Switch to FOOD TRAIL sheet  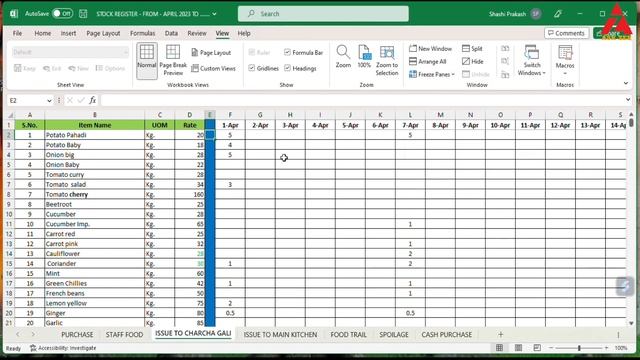[348, 334]
